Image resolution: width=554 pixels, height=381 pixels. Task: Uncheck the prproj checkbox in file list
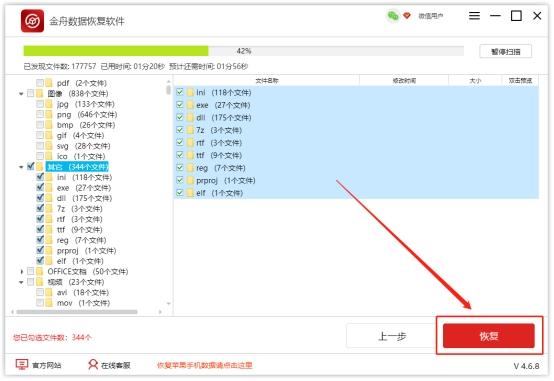tap(180, 180)
